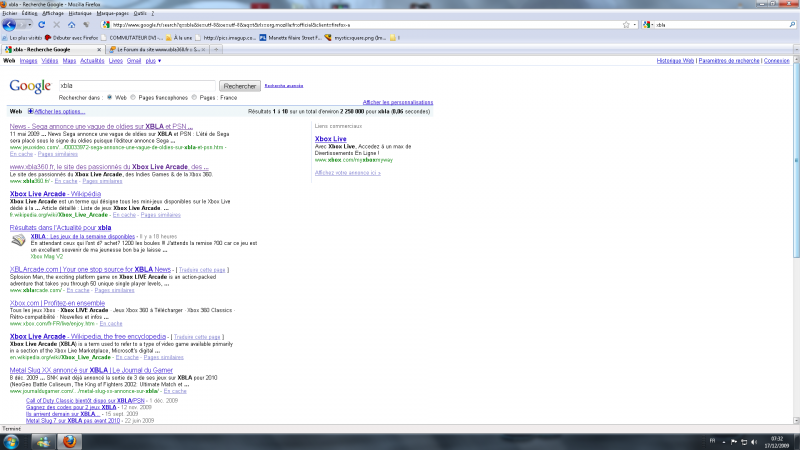Screen dimensions: 800x450
Task: Click the toolbar icon right of Home
Action: (x=86, y=24)
